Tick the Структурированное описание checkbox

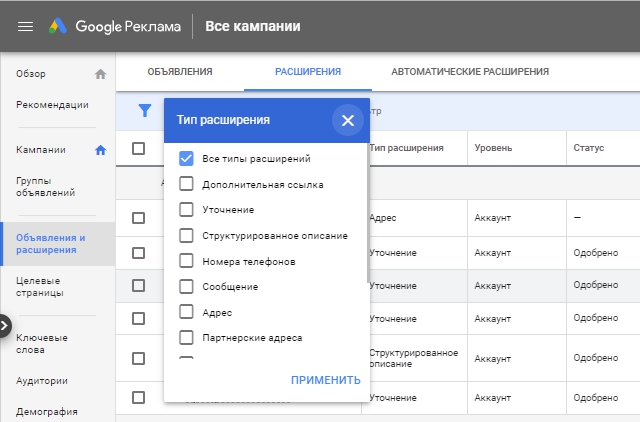[x=186, y=235]
